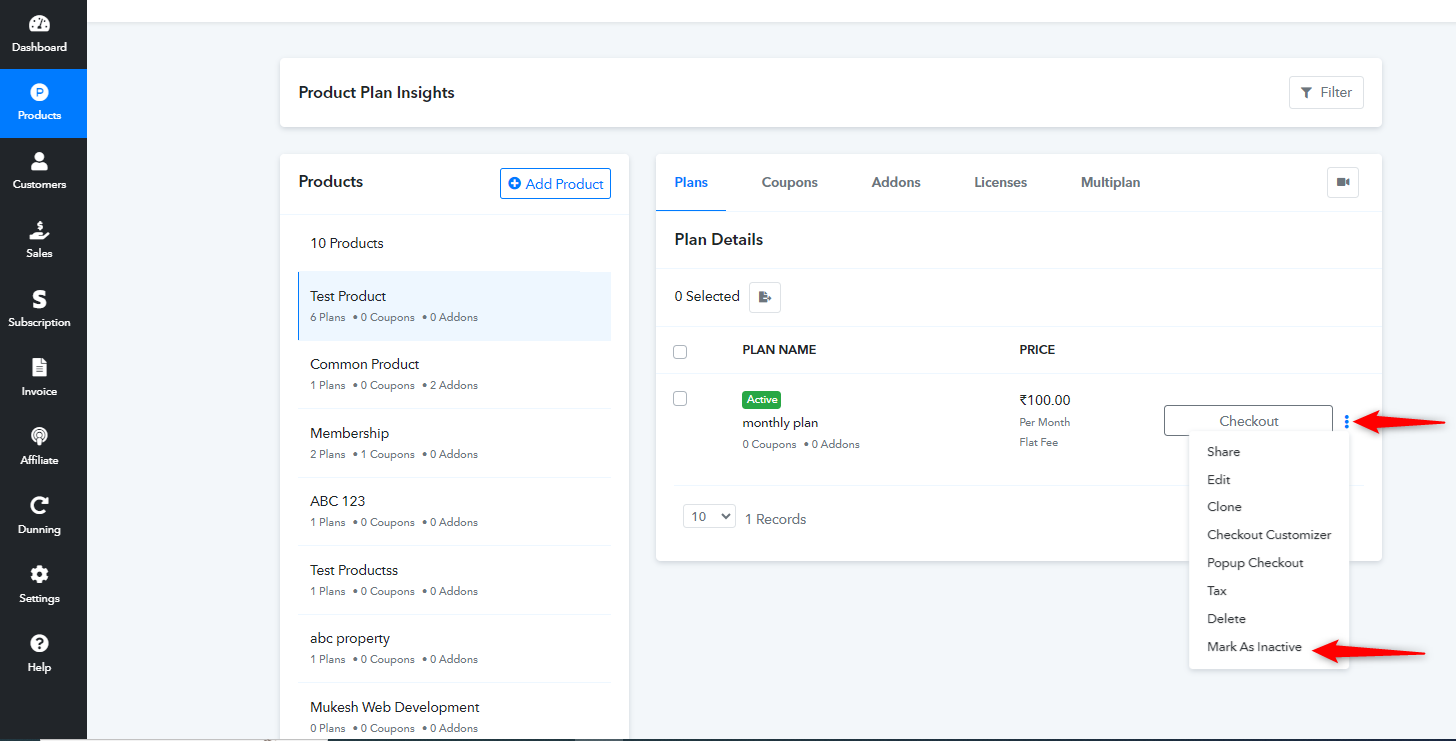Image resolution: width=1456 pixels, height=741 pixels.
Task: Tick the monthly plan row checkbox
Action: 680,398
